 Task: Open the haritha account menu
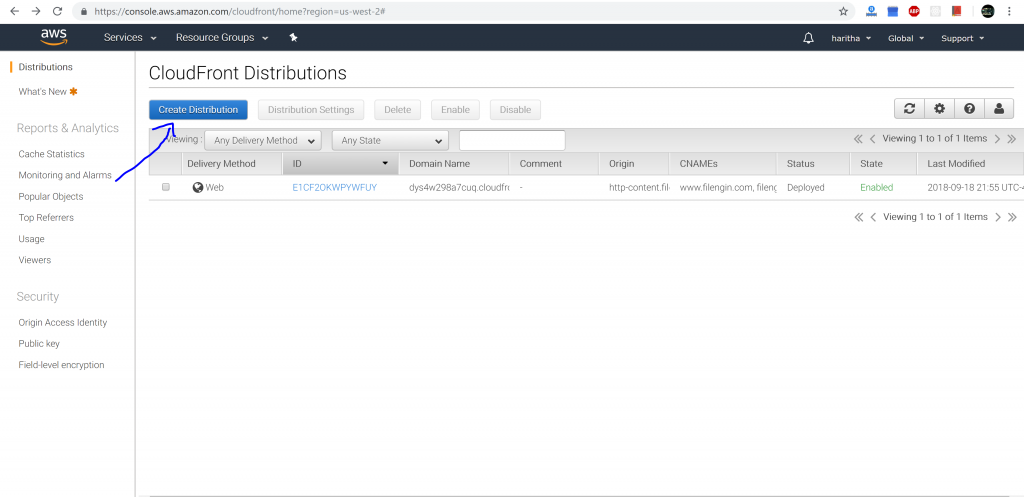click(x=851, y=38)
